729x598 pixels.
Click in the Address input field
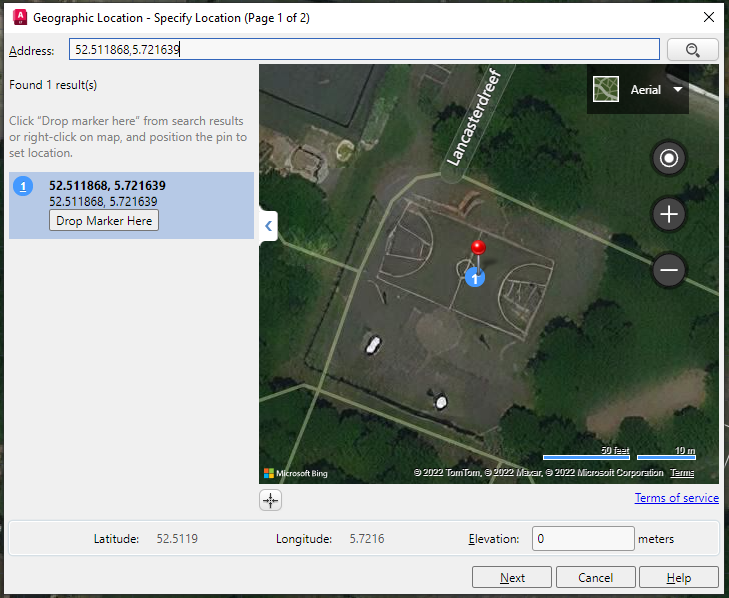coord(364,50)
